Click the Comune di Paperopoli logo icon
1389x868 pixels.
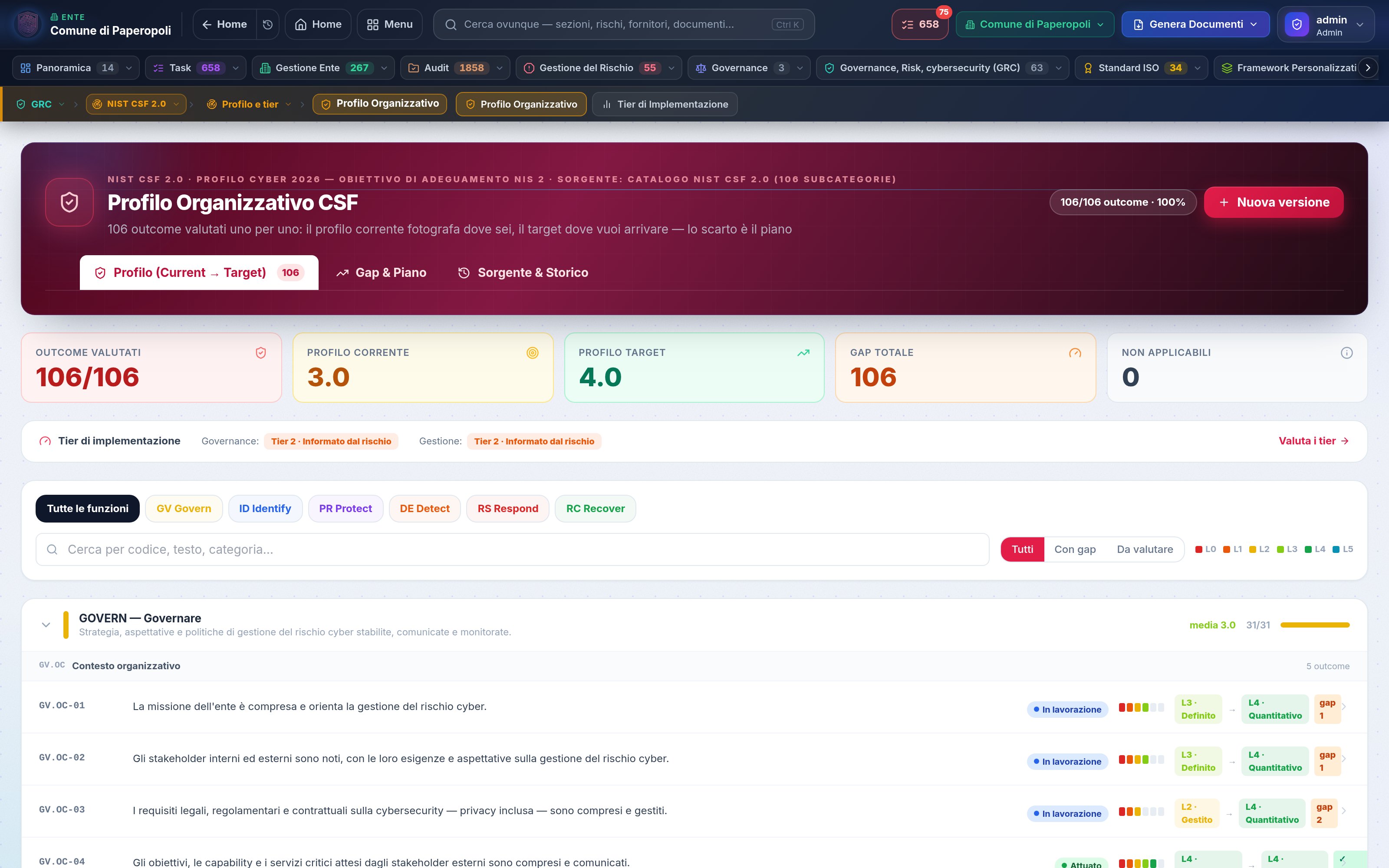(28, 24)
